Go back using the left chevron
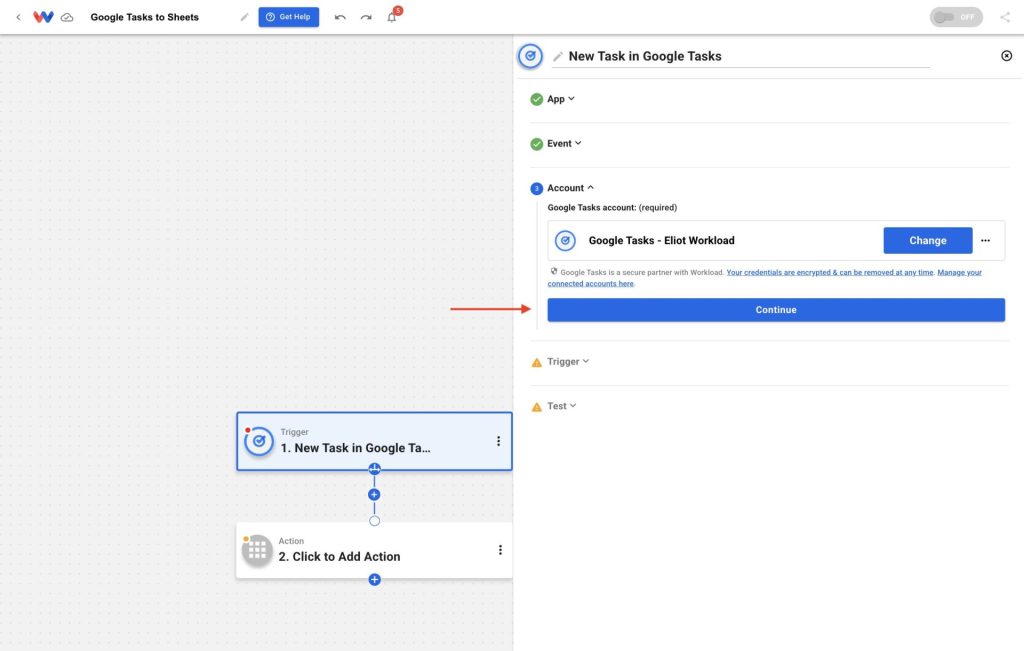 (x=18, y=17)
